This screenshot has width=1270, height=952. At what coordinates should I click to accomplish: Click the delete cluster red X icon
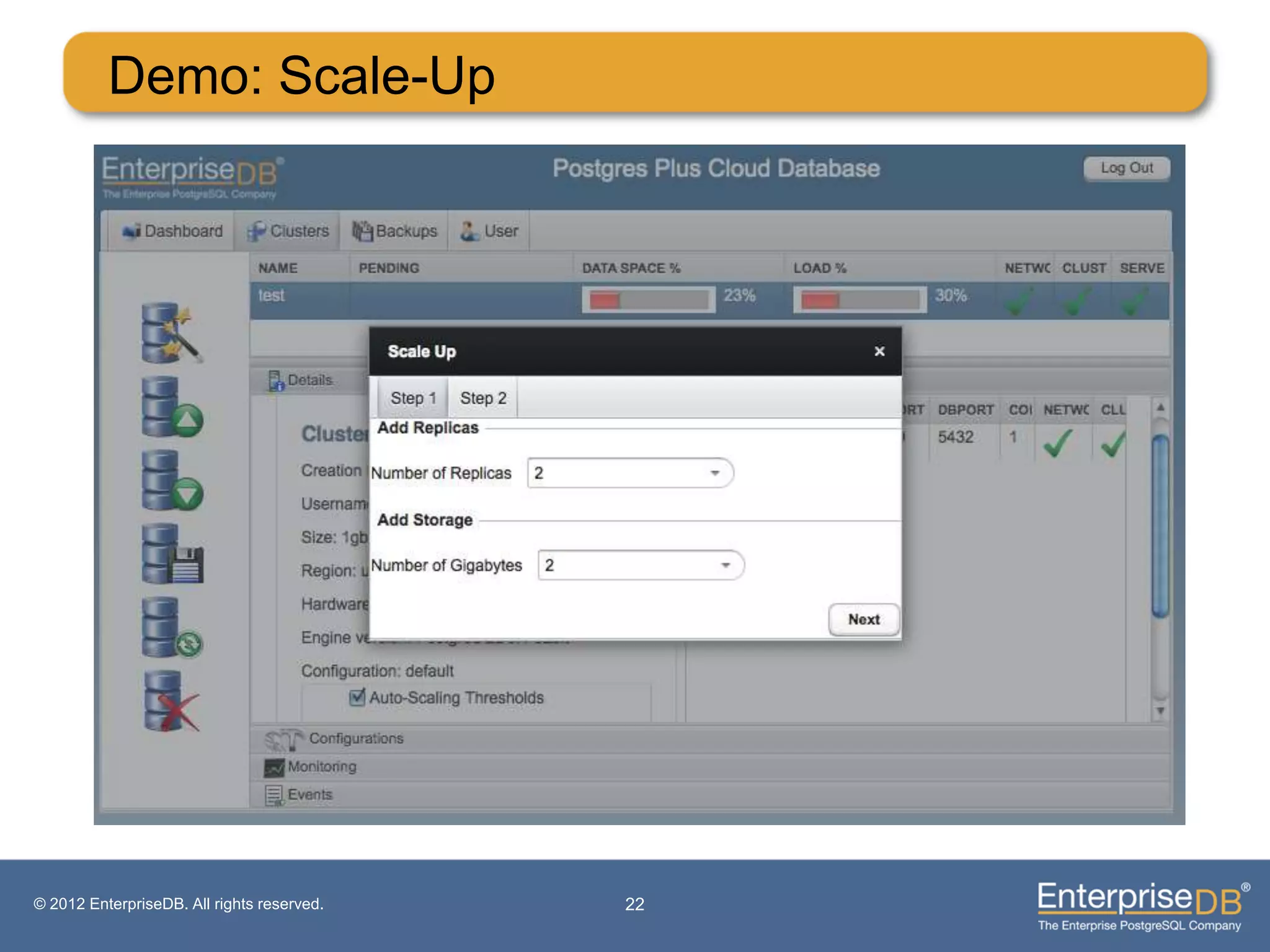click(172, 701)
